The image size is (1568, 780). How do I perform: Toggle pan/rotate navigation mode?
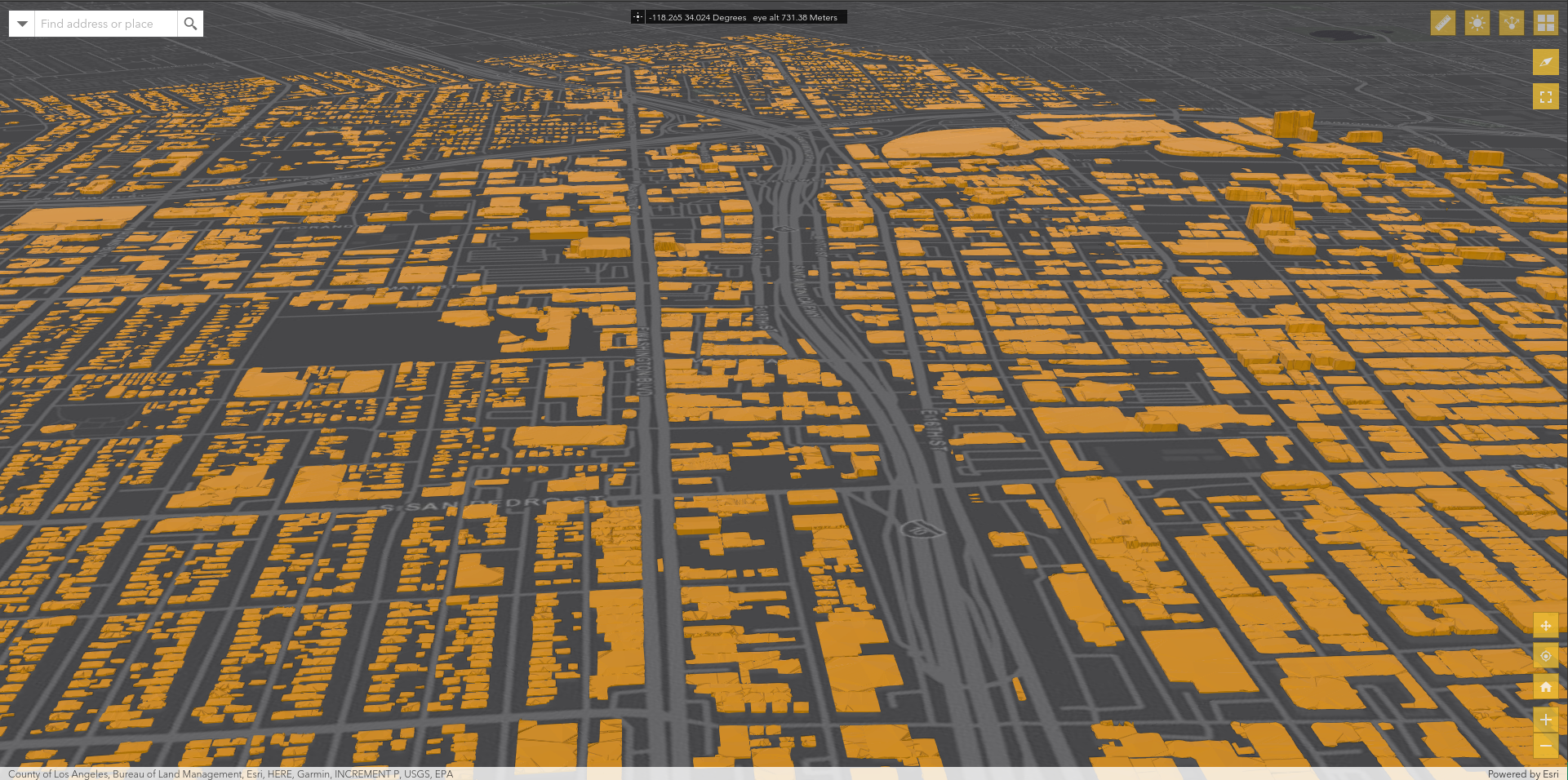coord(1546,626)
